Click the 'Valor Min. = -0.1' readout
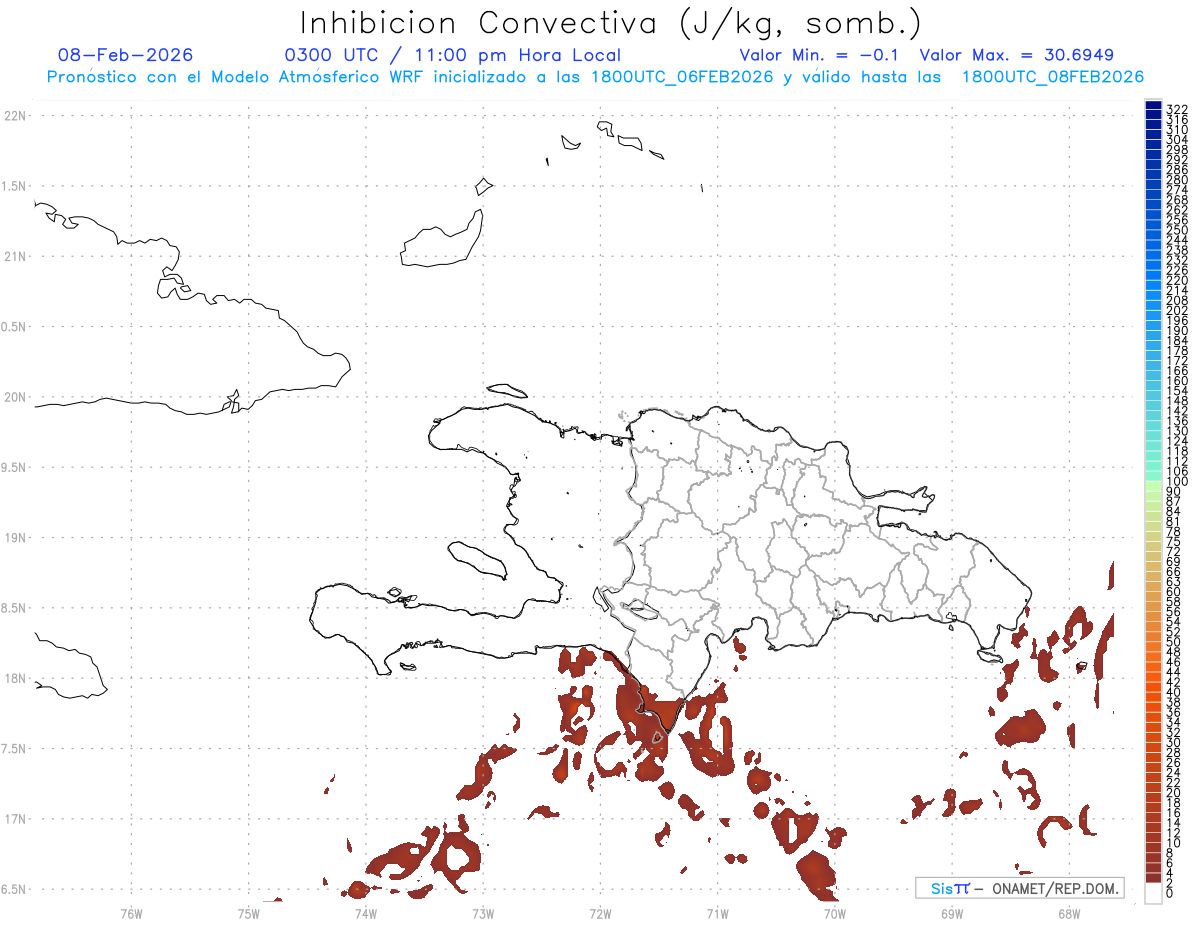 pos(821,55)
